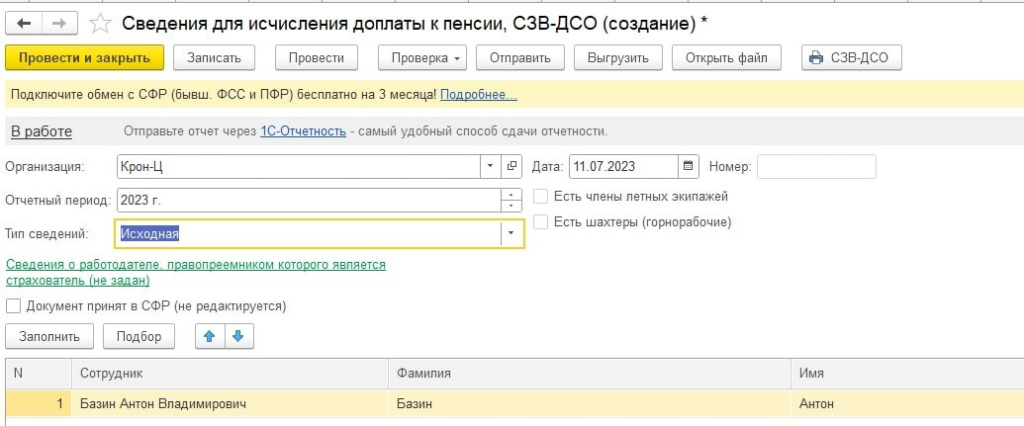Expand the Организация dropdown list

(491, 166)
